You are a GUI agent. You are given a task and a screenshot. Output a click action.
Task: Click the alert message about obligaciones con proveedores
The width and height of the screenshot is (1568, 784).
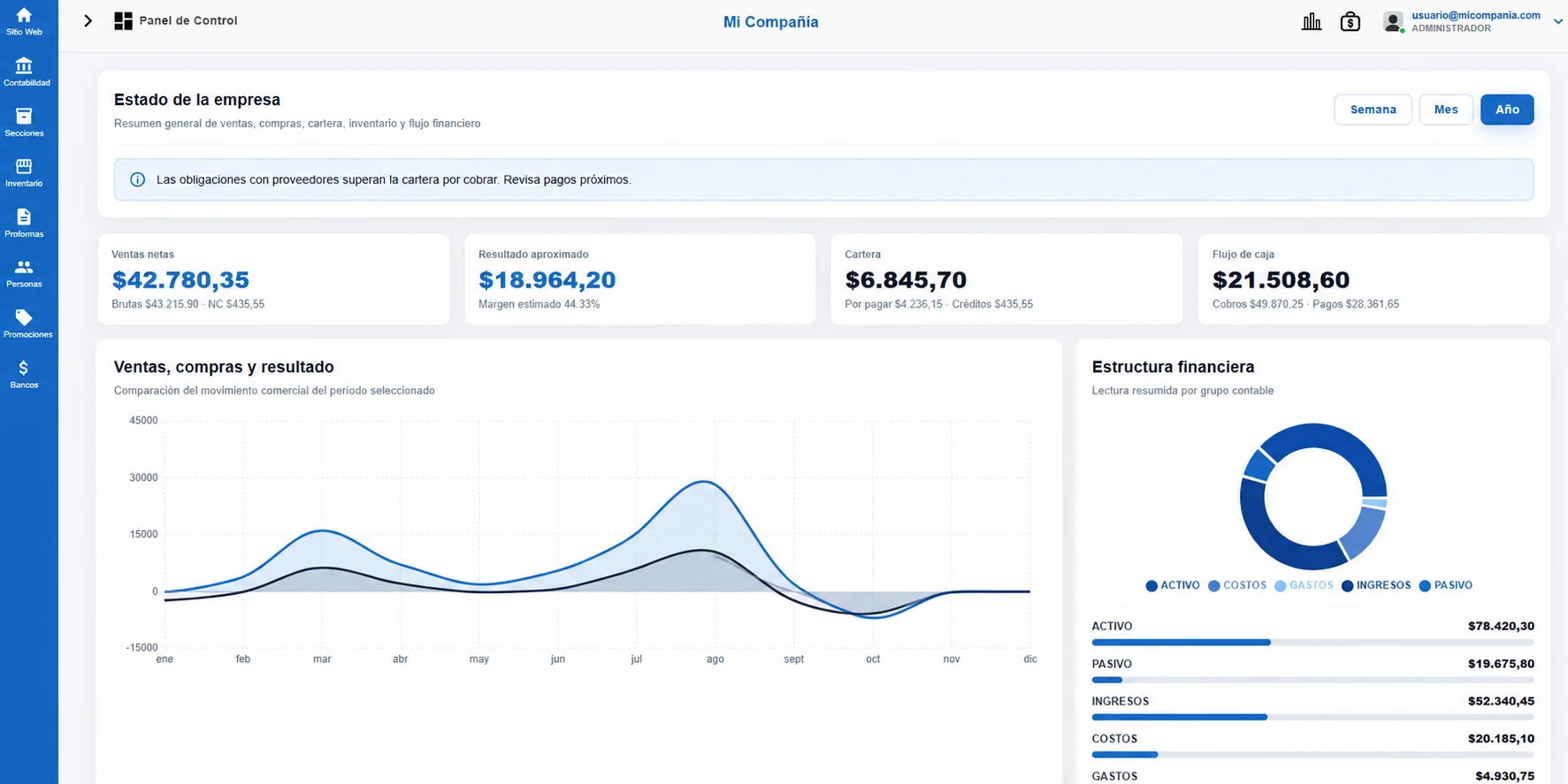(x=394, y=179)
